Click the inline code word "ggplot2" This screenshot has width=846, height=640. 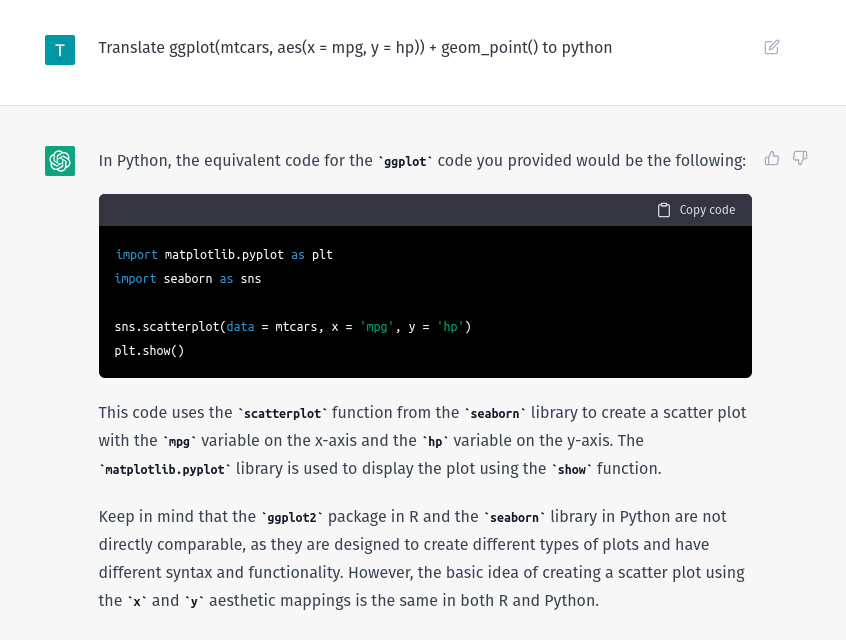point(292,518)
